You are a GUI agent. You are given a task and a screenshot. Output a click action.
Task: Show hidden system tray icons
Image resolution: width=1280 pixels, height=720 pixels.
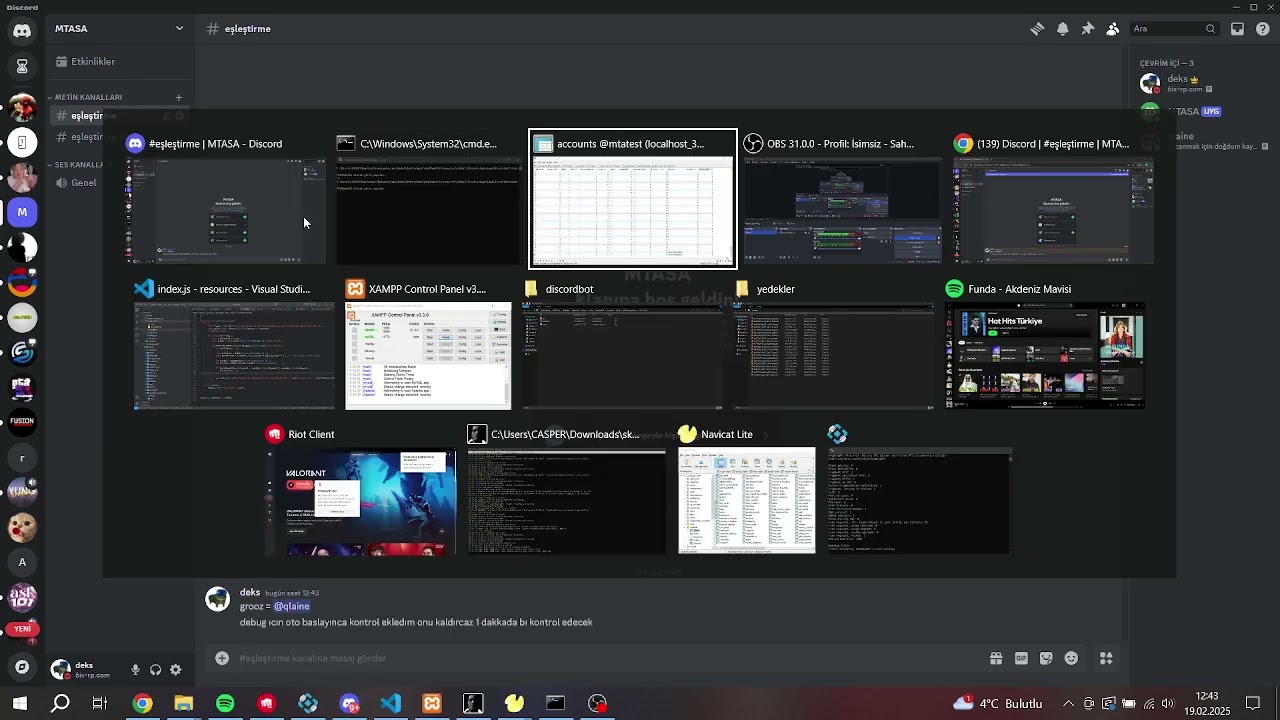[1068, 704]
